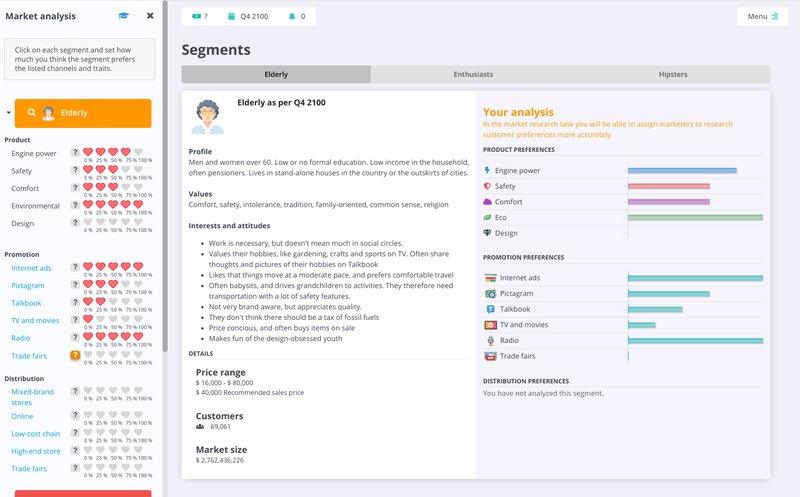Click the help icon for TV and movies
Viewport: 800px width, 497px height.
click(x=75, y=319)
